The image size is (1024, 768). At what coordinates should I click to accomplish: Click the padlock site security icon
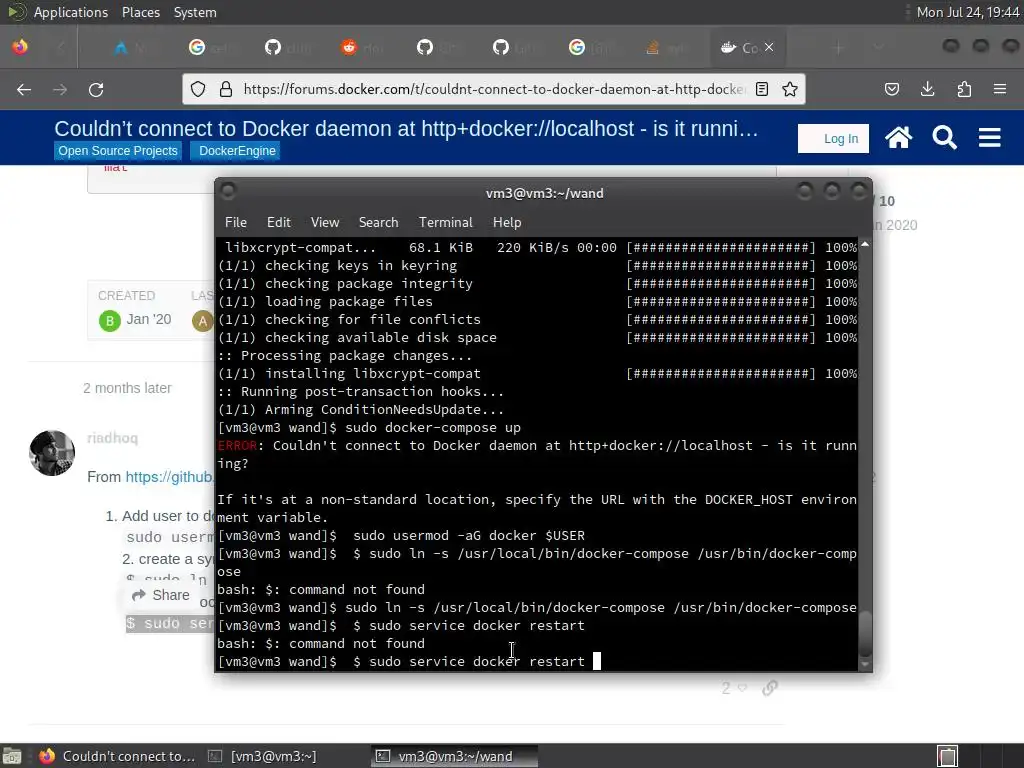pos(226,89)
